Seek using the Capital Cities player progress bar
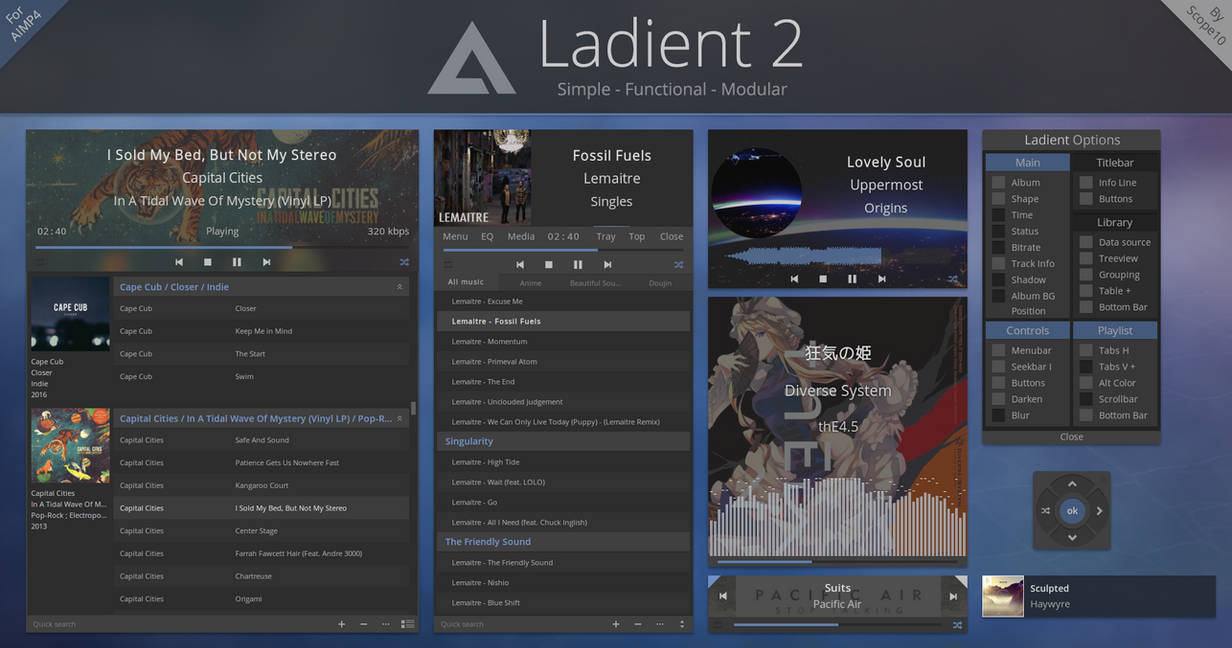The image size is (1232, 648). [x=222, y=247]
